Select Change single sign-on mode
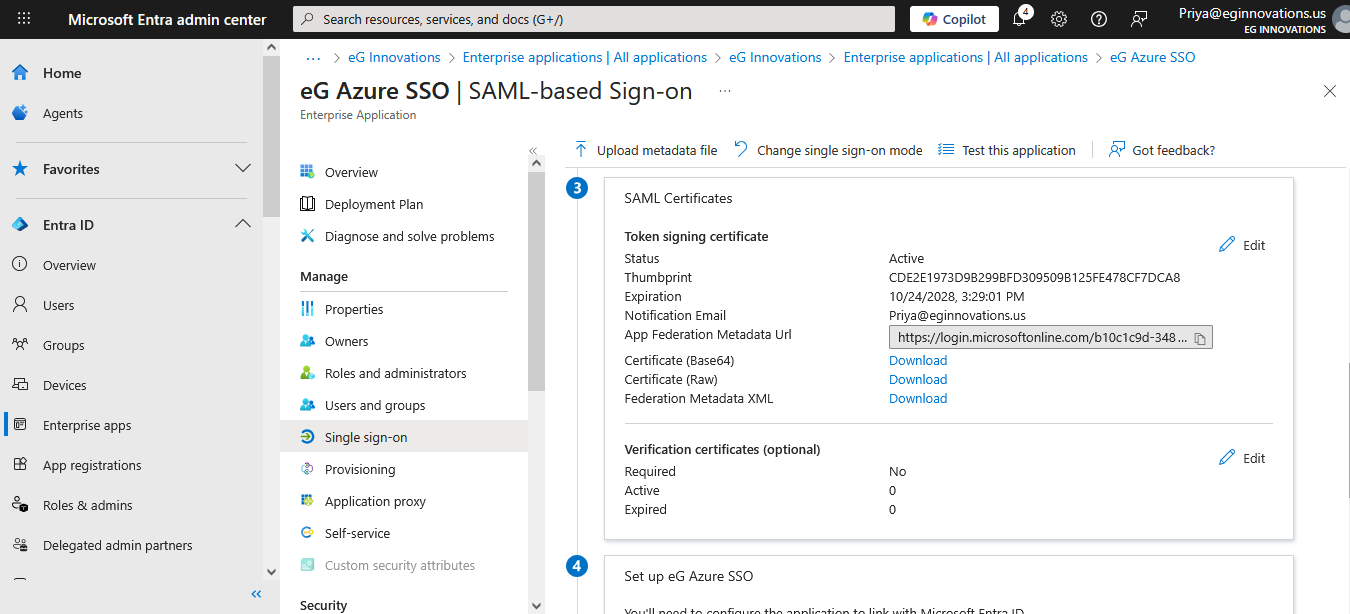Viewport: 1350px width, 614px height. 828,150
